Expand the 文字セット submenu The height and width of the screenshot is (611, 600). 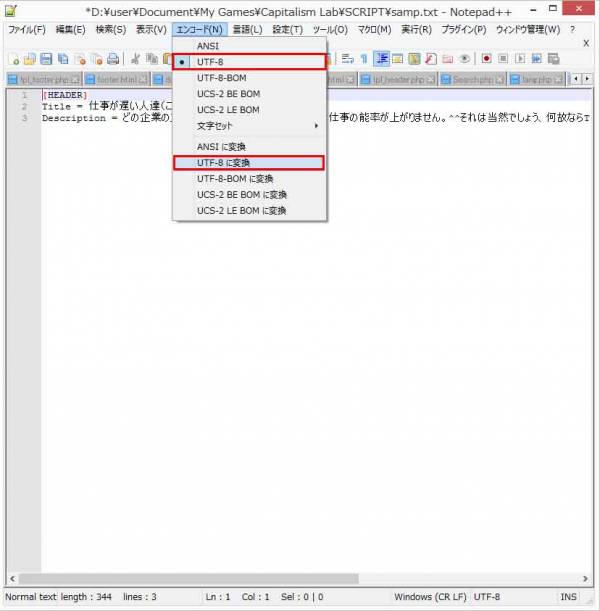(249, 126)
